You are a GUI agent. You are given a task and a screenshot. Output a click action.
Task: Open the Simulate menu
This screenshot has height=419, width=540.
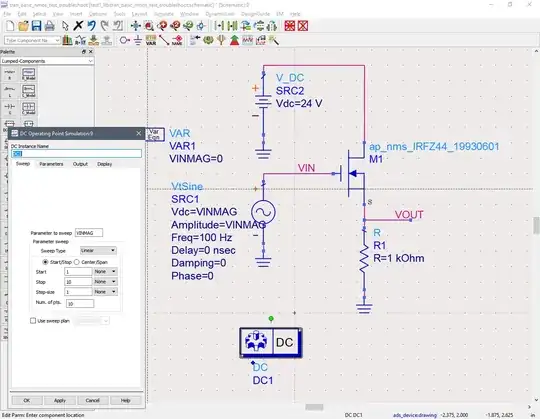[x=164, y=14]
